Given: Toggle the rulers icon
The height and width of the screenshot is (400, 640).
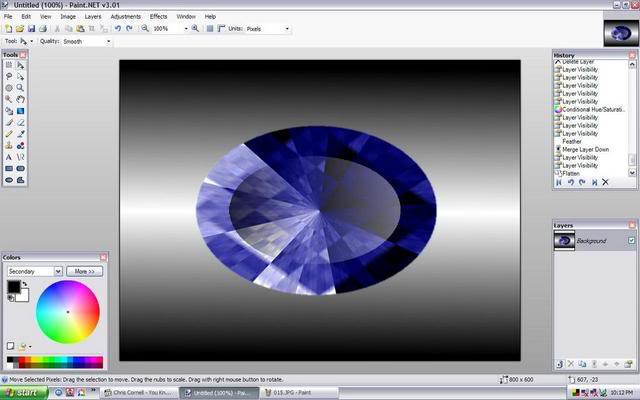Looking at the screenshot, I should point(221,29).
